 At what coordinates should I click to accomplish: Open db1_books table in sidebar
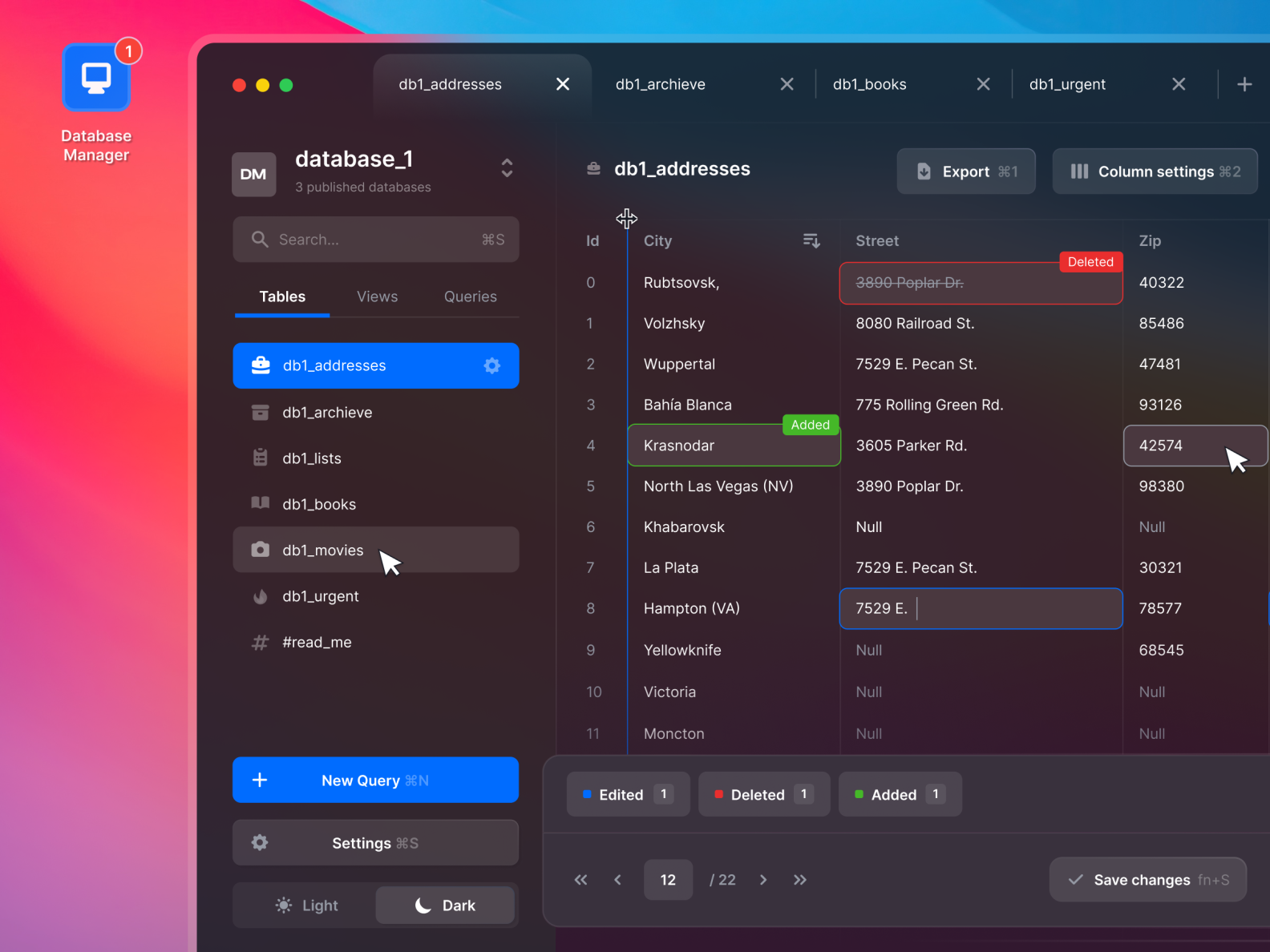pyautogui.click(x=376, y=504)
